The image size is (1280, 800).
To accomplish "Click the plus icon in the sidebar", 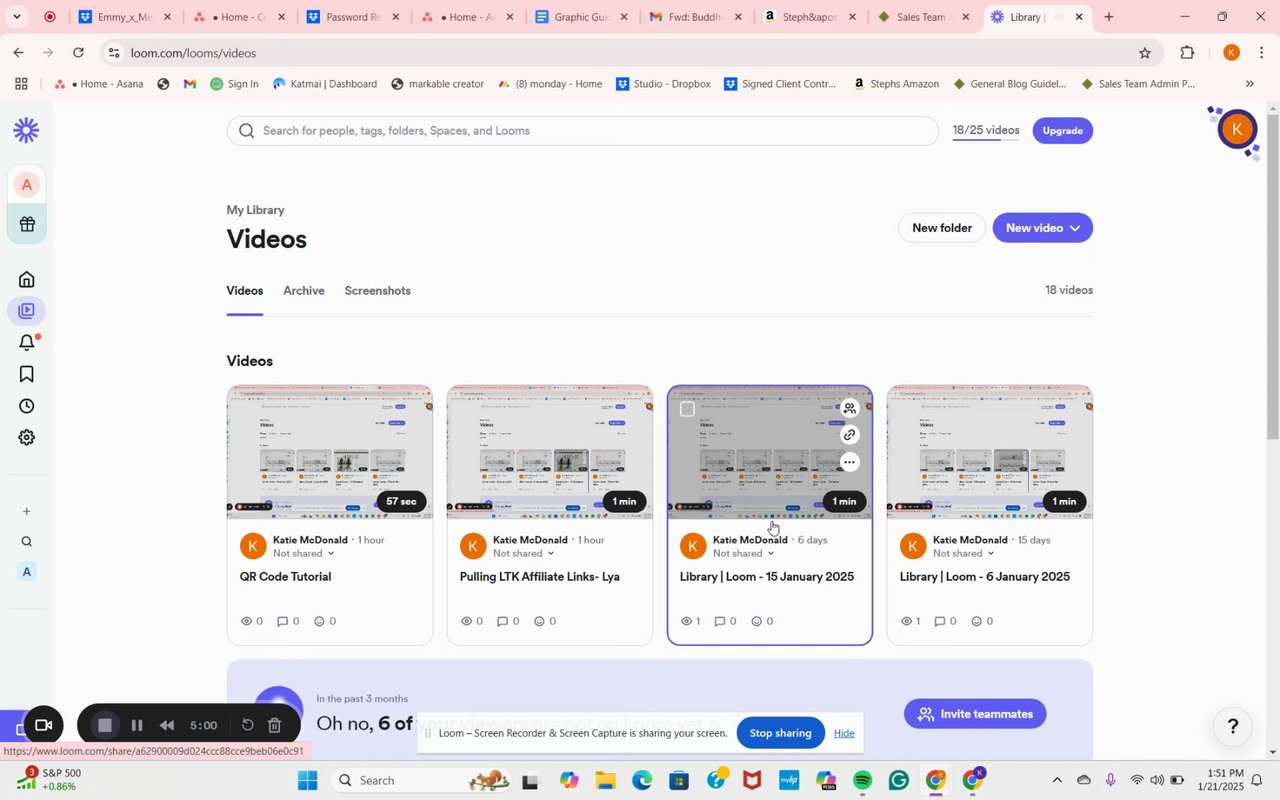I will (27, 511).
